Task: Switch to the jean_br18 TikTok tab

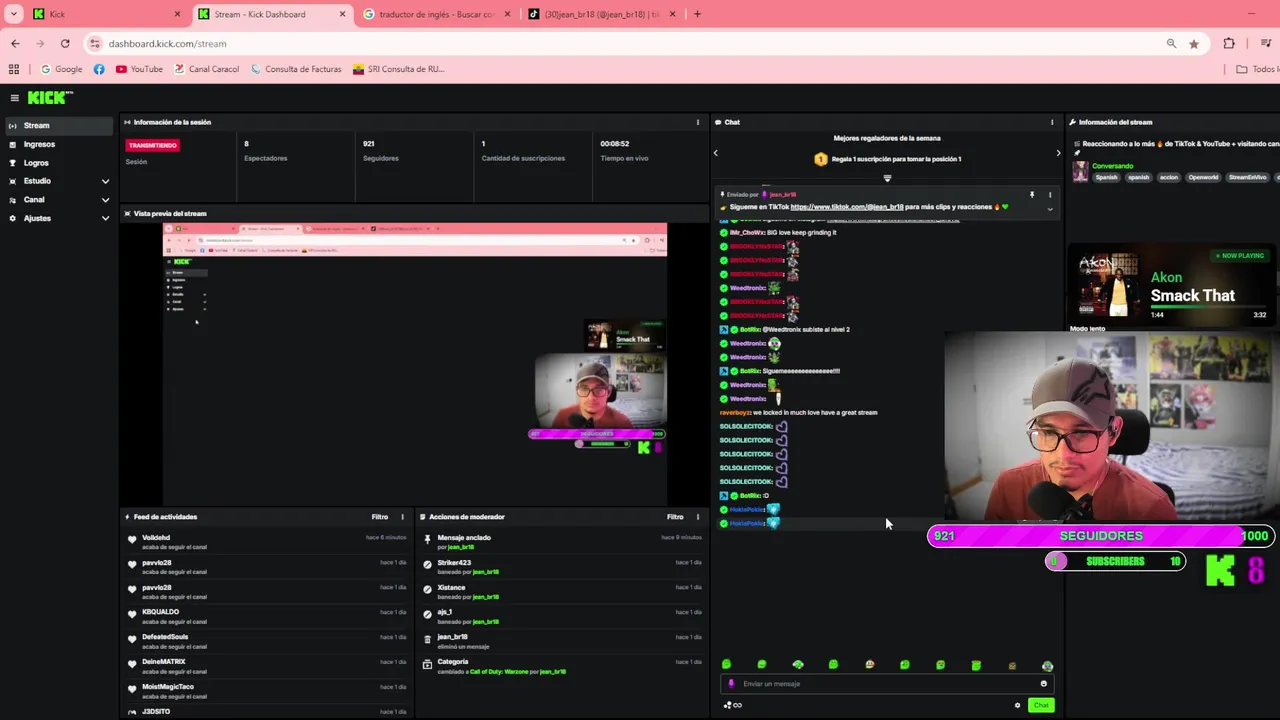Action: (x=602, y=14)
